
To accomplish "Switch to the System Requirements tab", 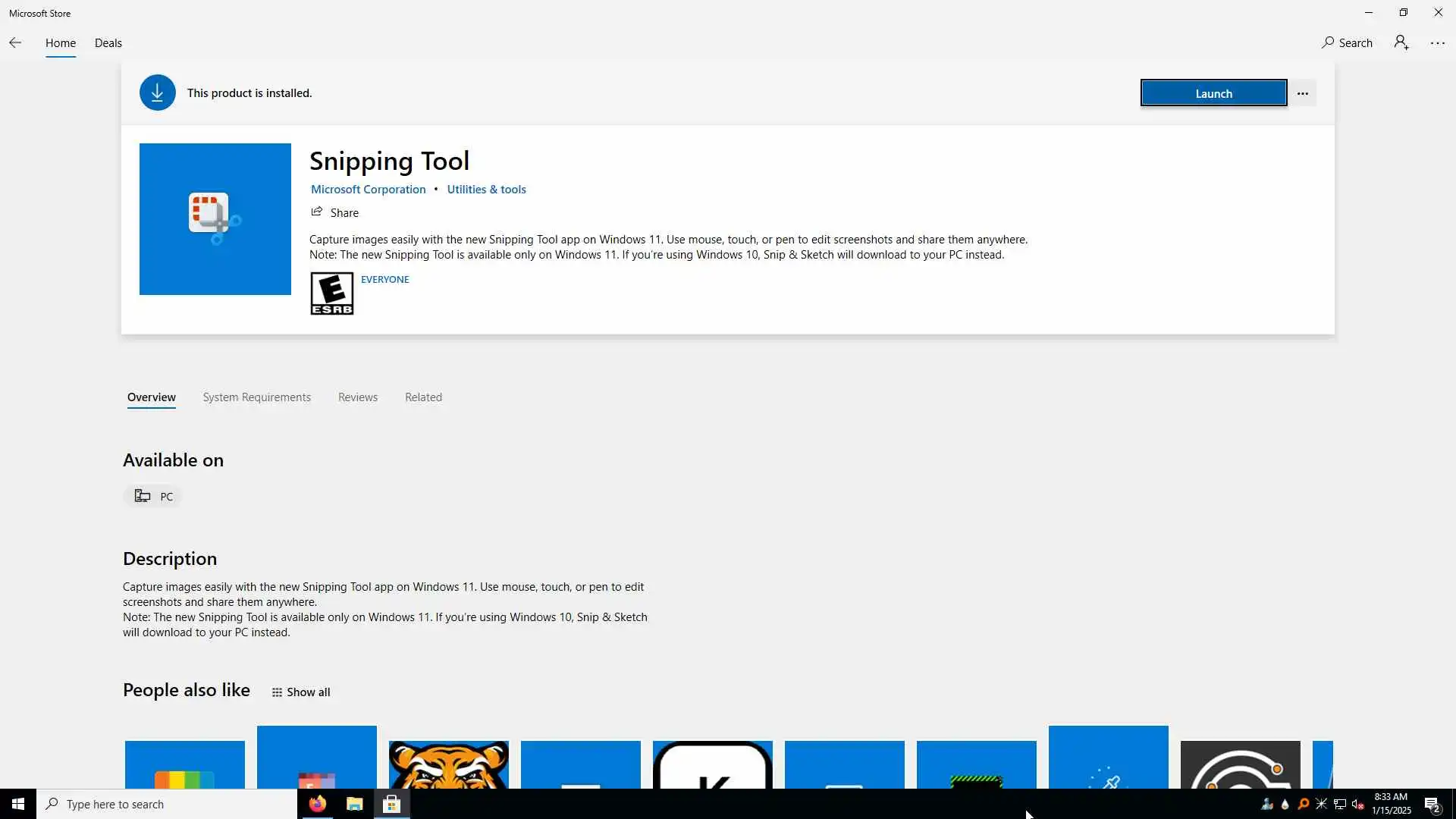I will pyautogui.click(x=256, y=397).
